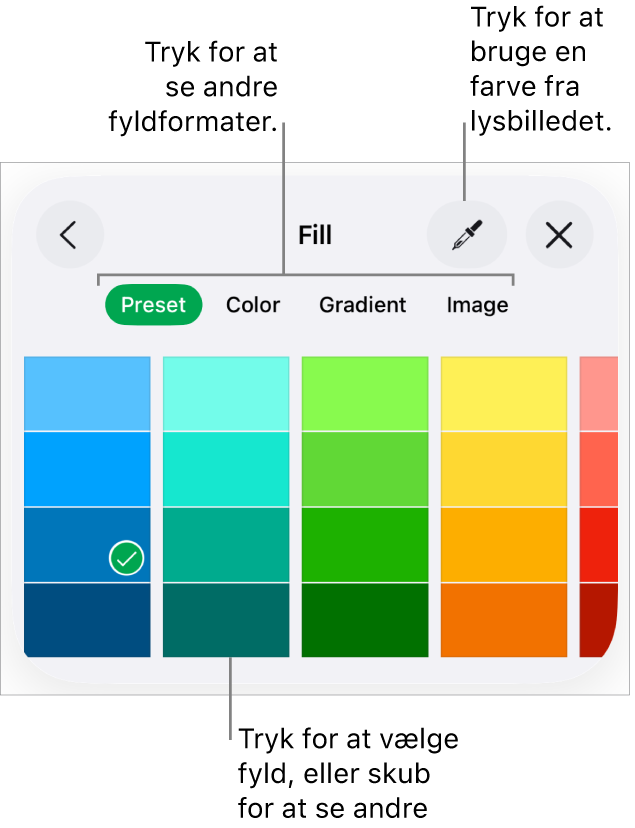The width and height of the screenshot is (635, 828).
Task: Choose the darkest green swatch
Action: pos(365,620)
